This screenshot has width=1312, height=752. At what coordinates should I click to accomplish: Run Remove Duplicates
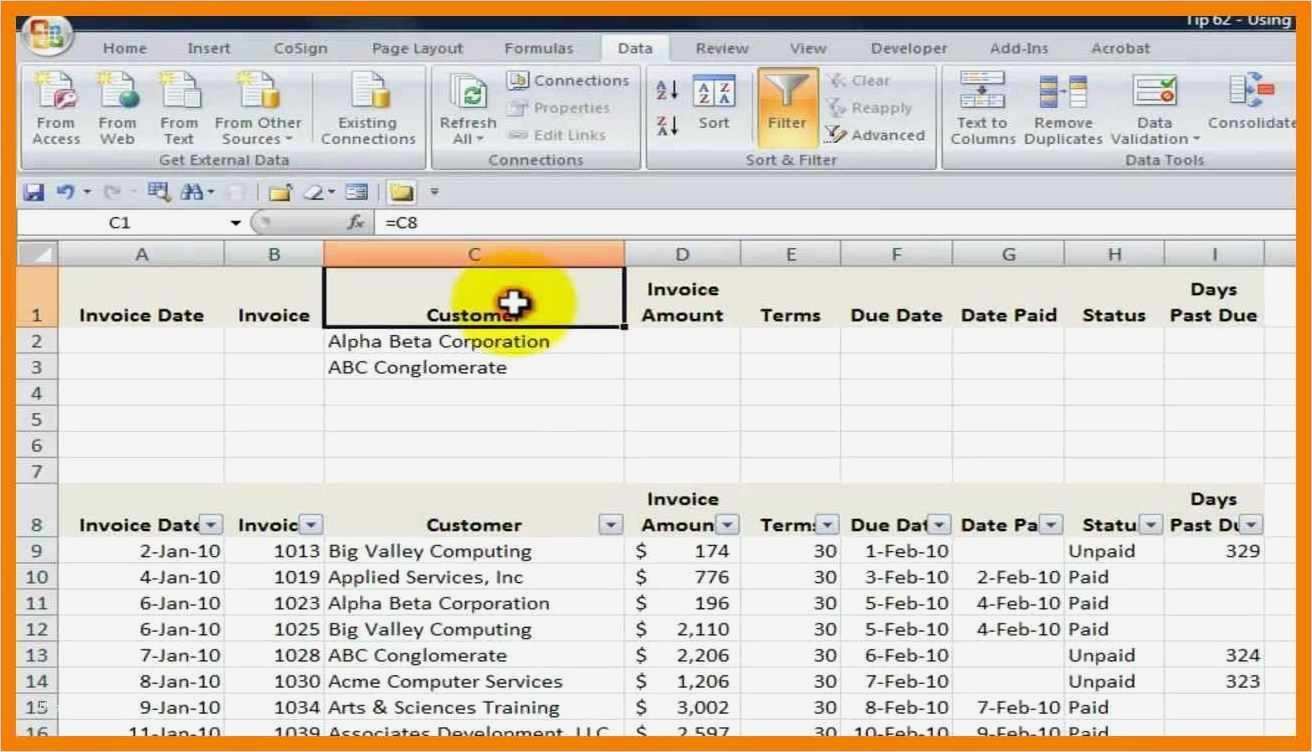(x=1064, y=109)
